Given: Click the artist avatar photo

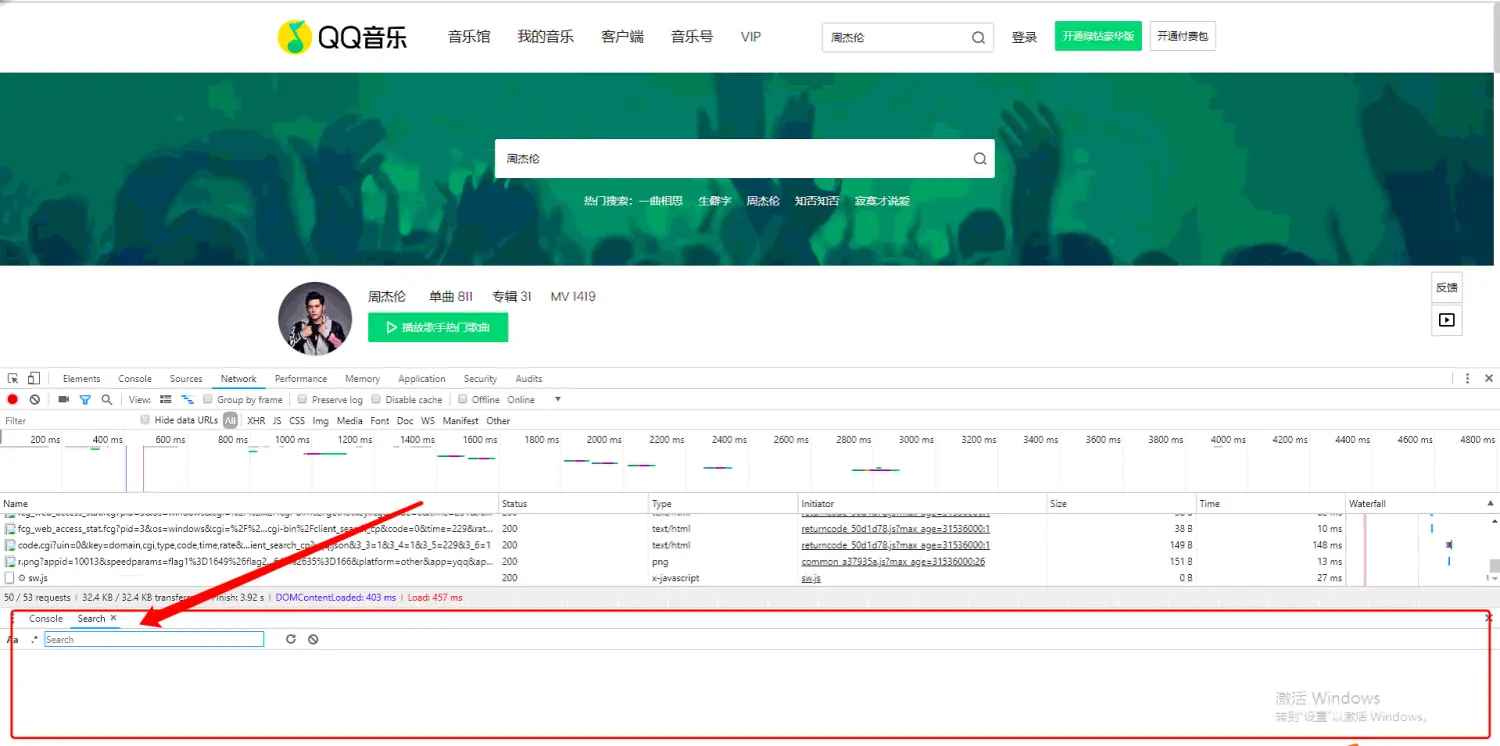Looking at the screenshot, I should 315,319.
